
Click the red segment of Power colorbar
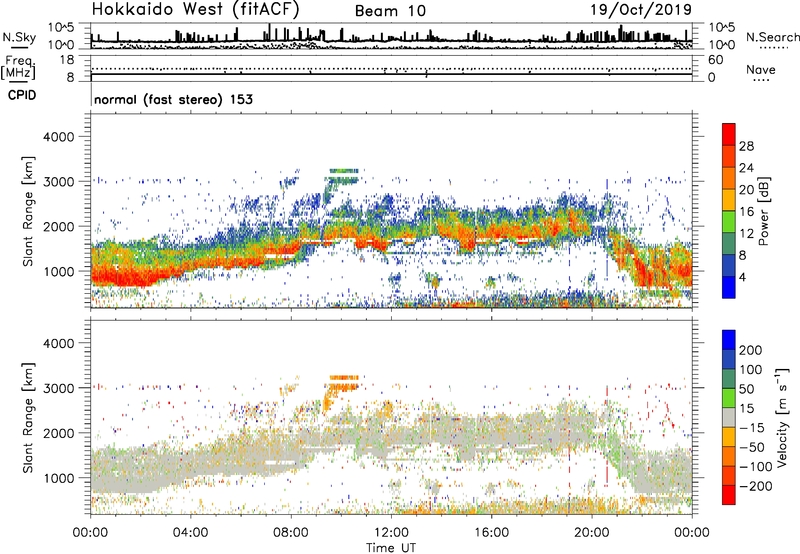click(729, 134)
